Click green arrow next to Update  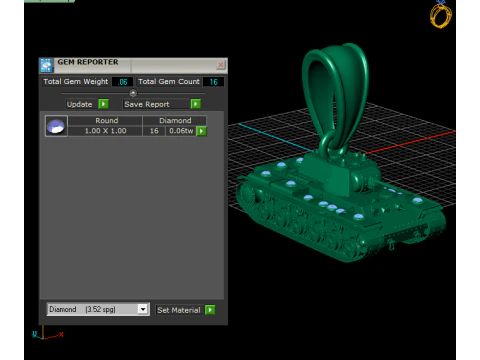click(104, 104)
